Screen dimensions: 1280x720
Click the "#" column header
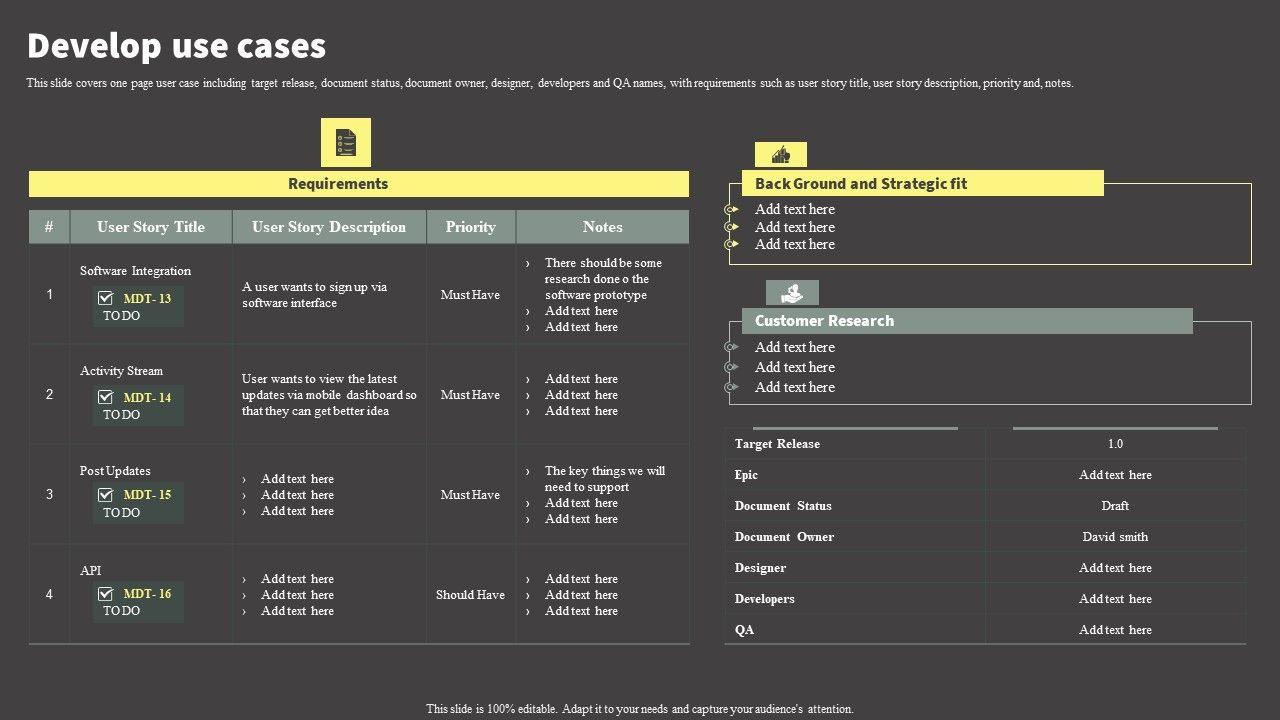click(49, 227)
